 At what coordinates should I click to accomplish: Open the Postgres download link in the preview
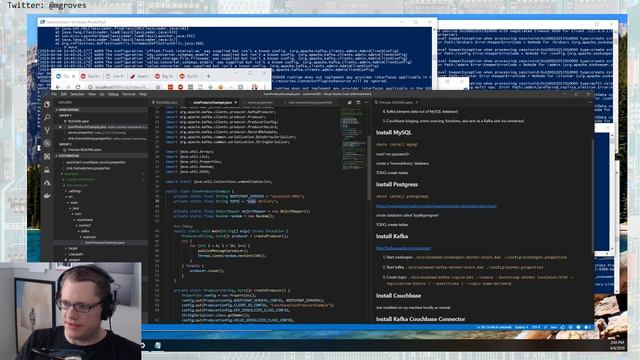click(436, 206)
